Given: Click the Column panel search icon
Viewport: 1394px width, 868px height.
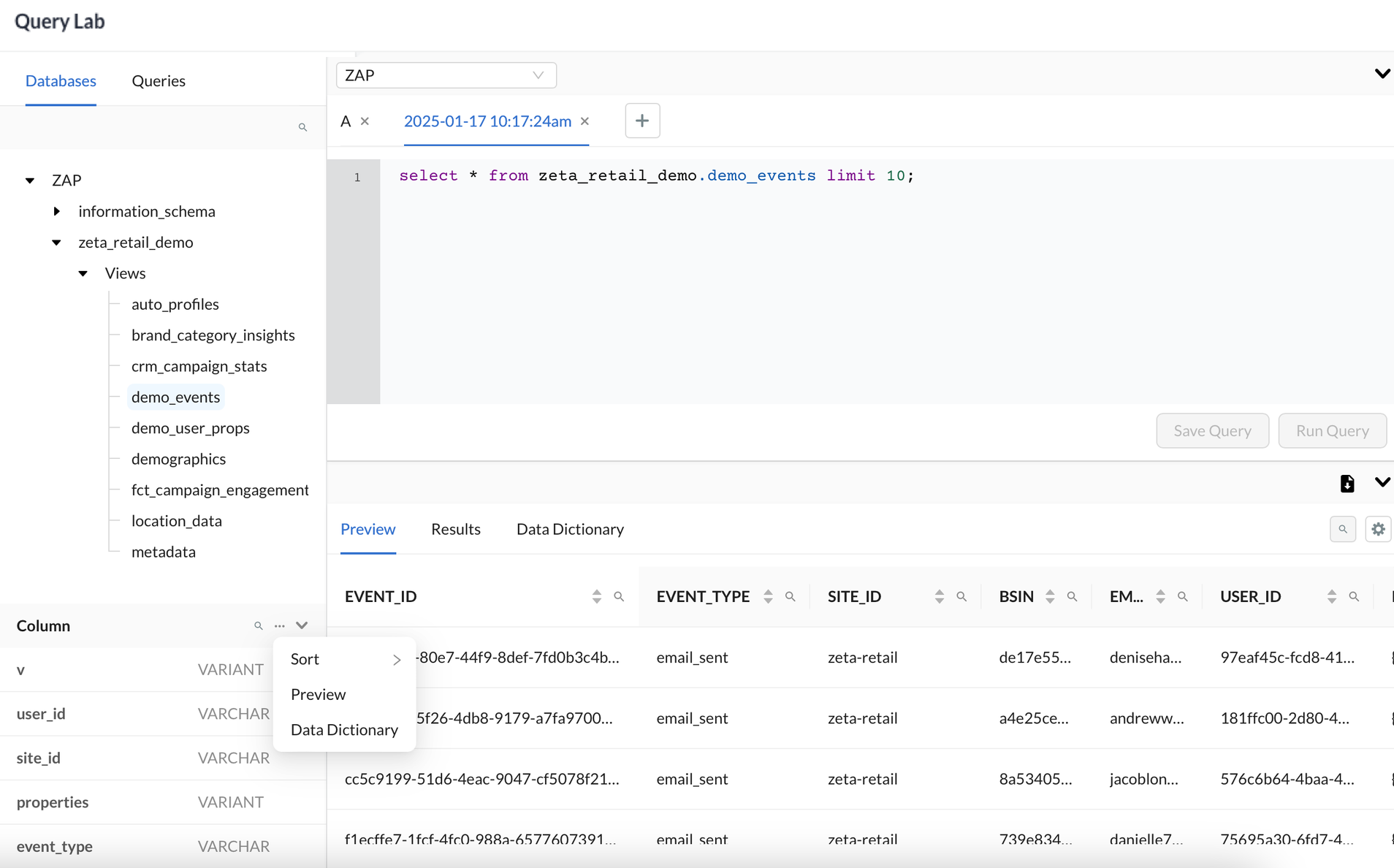Looking at the screenshot, I should pos(258,626).
